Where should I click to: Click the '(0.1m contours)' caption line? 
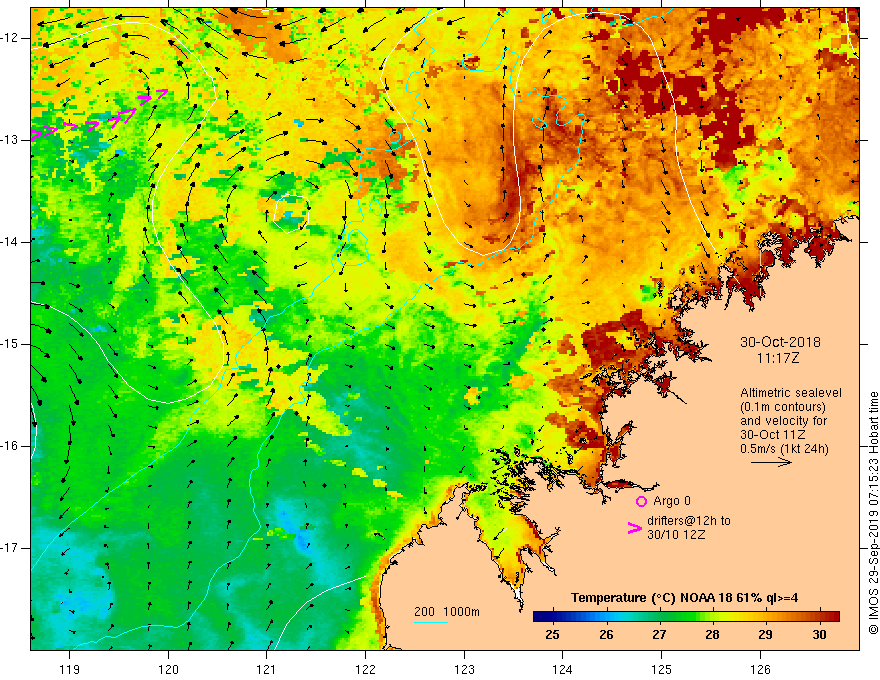[x=783, y=407]
